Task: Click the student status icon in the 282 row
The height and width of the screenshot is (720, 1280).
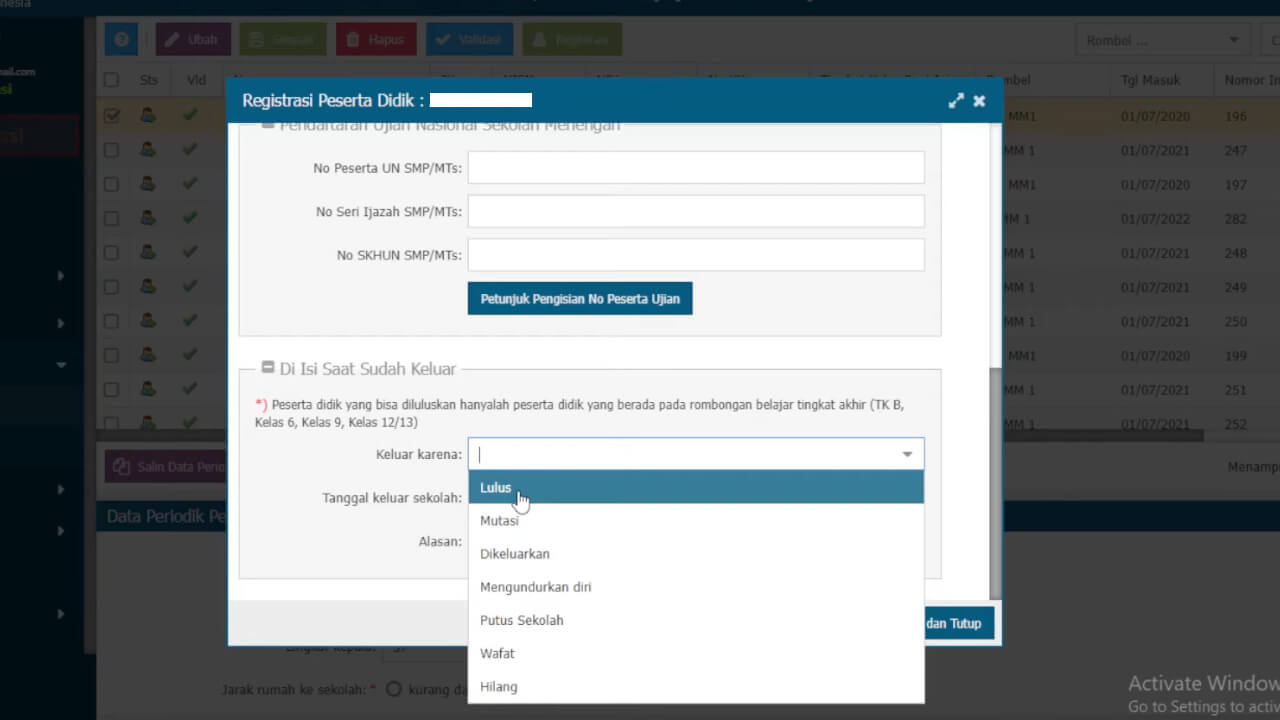Action: click(148, 218)
